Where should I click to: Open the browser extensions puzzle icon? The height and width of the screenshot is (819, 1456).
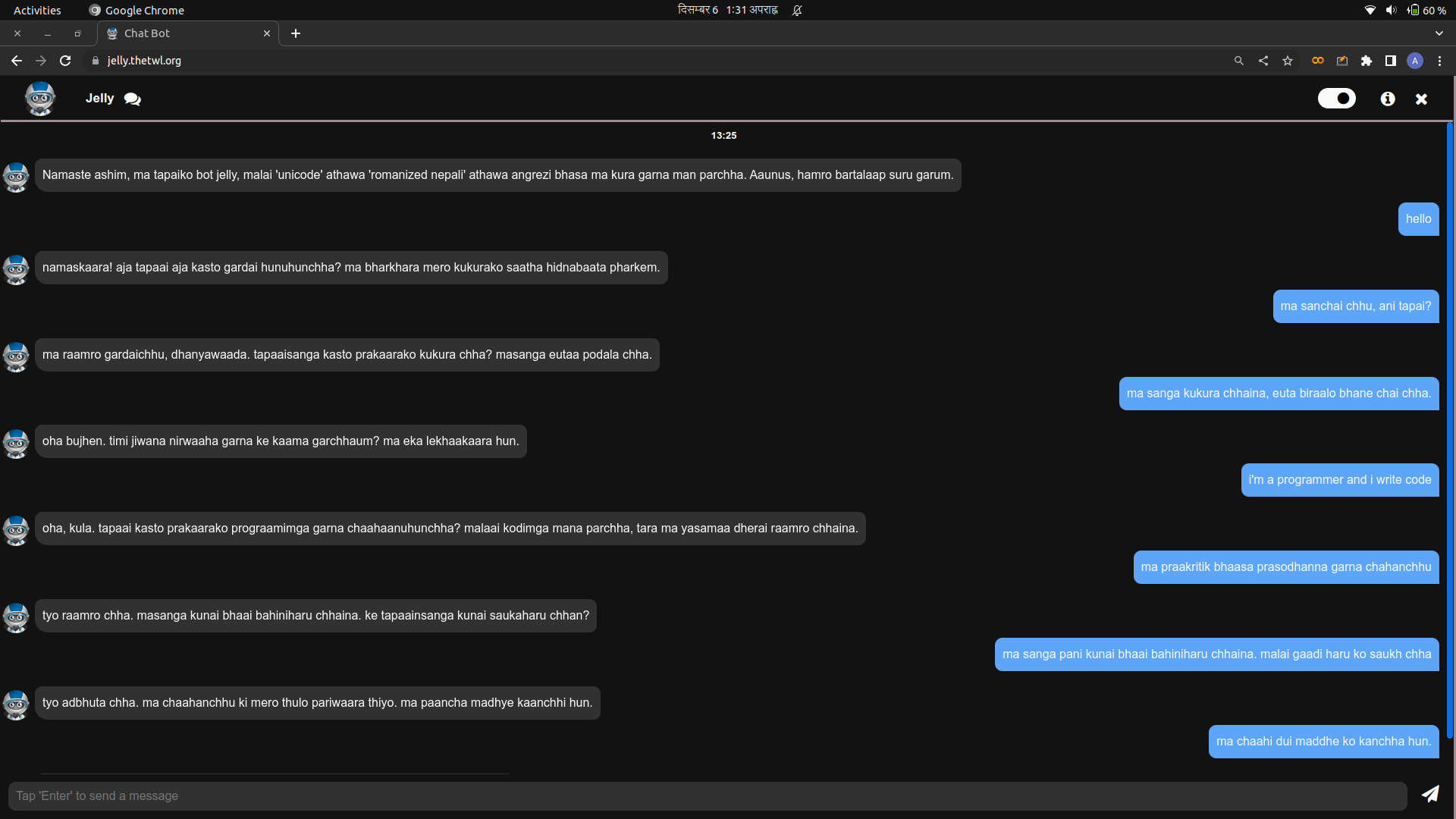click(x=1367, y=61)
